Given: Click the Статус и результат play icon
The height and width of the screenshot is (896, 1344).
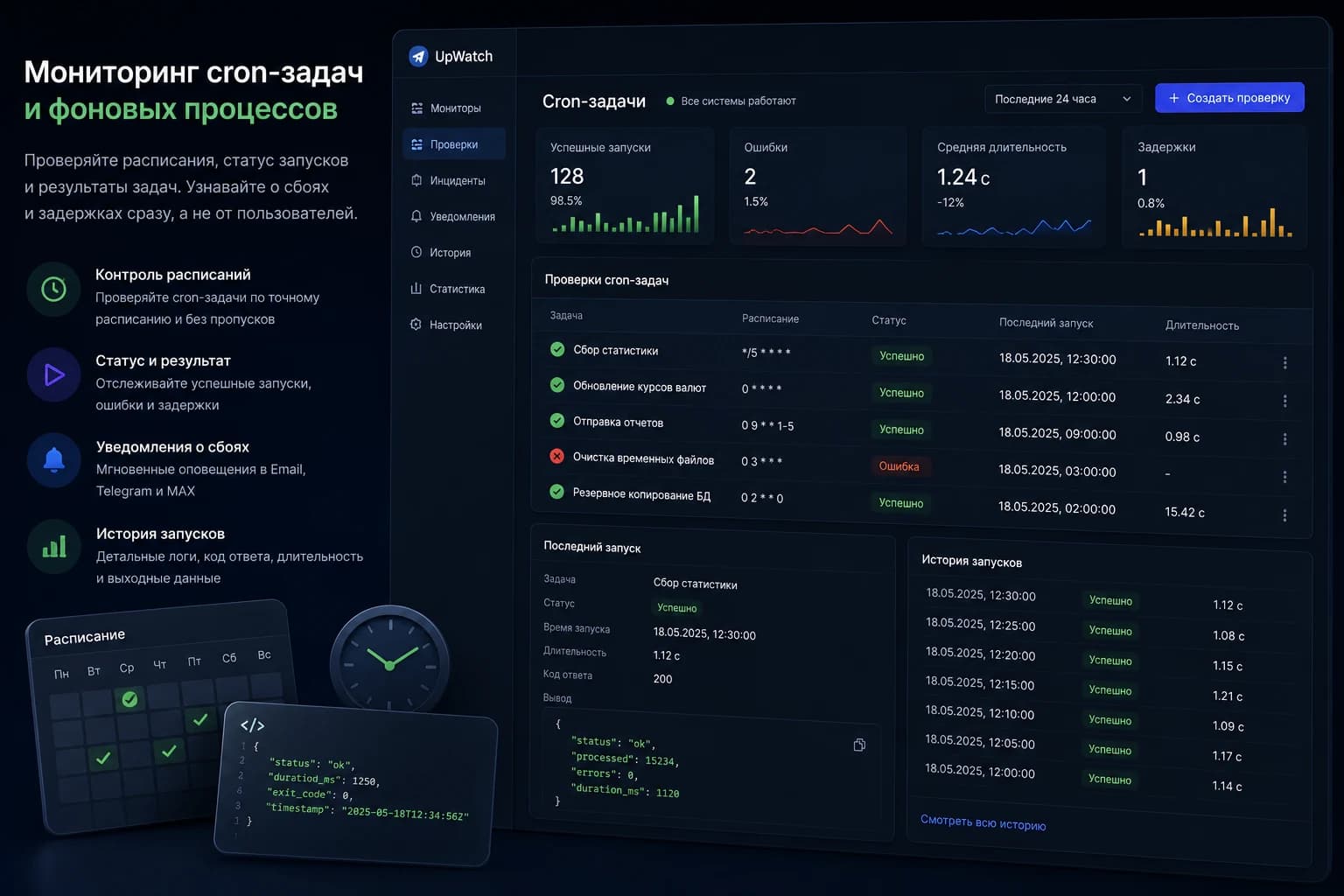Looking at the screenshot, I should tap(53, 374).
